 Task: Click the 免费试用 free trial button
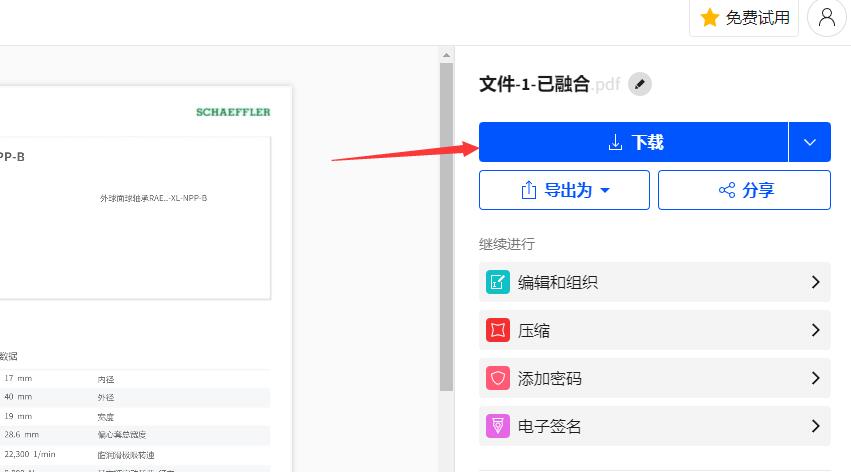744,17
